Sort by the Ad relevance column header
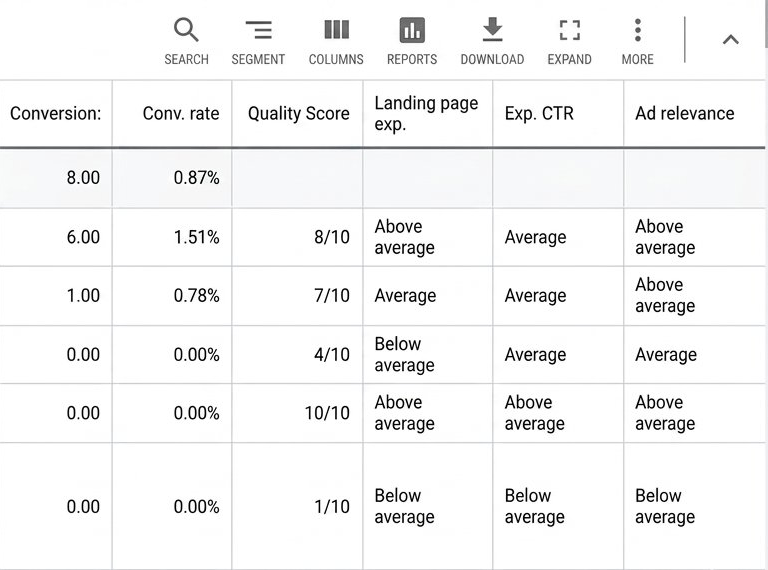768x570 pixels. pyautogui.click(x=685, y=114)
